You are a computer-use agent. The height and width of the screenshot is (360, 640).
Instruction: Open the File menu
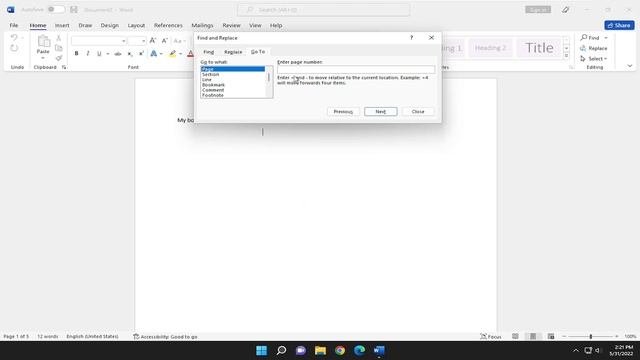coord(14,25)
